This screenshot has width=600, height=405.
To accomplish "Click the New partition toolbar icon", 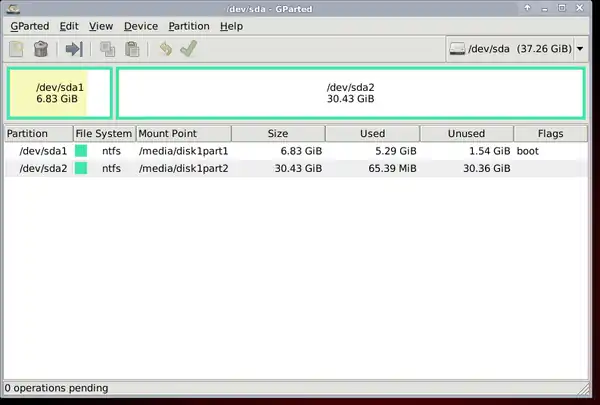I will pos(17,49).
